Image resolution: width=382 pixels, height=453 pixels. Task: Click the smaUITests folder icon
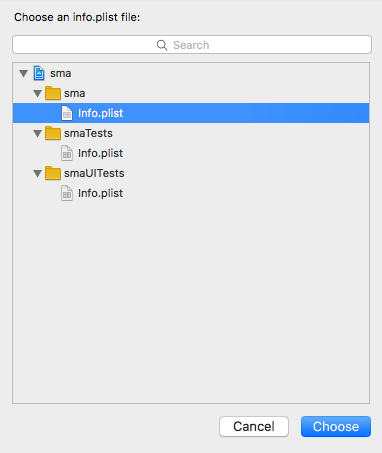pos(53,173)
